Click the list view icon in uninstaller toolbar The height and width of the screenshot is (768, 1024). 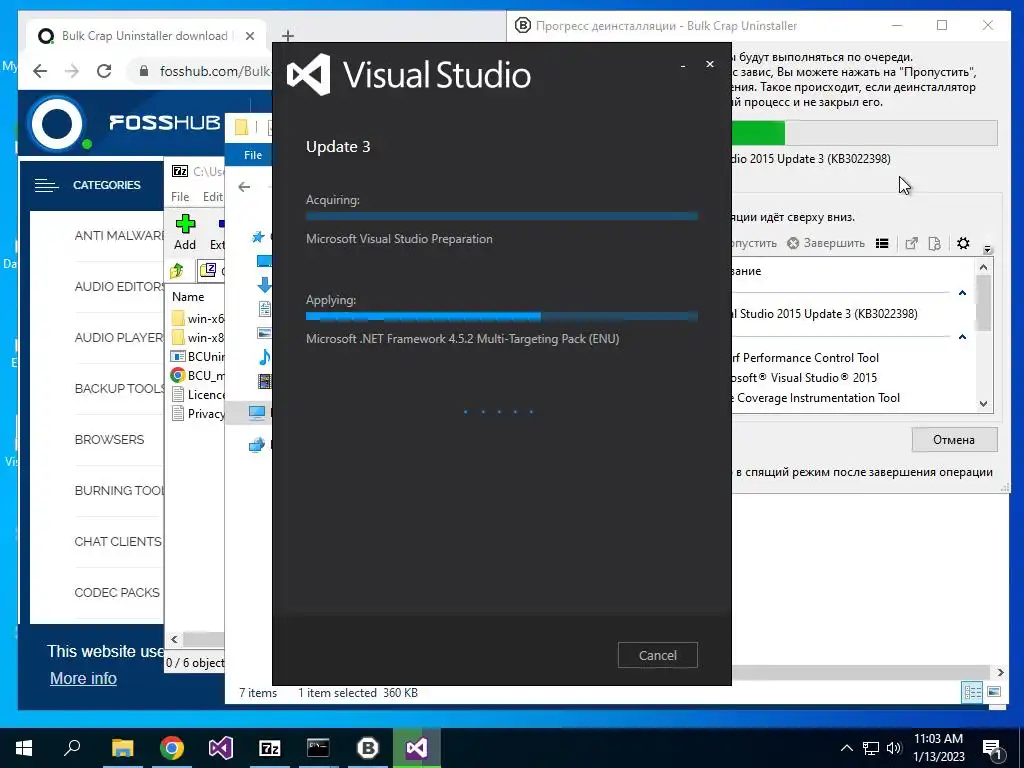point(882,244)
